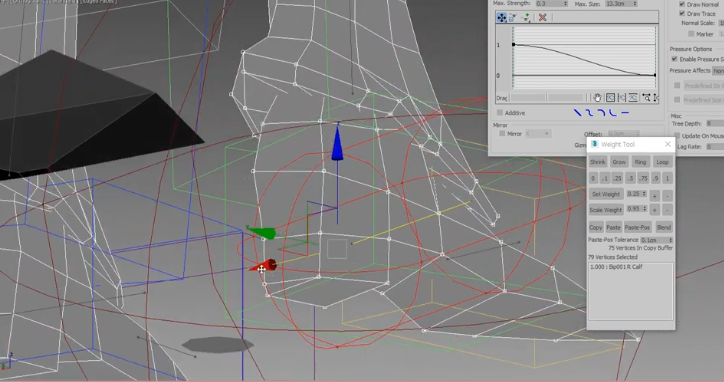This screenshot has height=382, width=724.
Task: Enable the Mirror checkbox
Action: coord(502,133)
